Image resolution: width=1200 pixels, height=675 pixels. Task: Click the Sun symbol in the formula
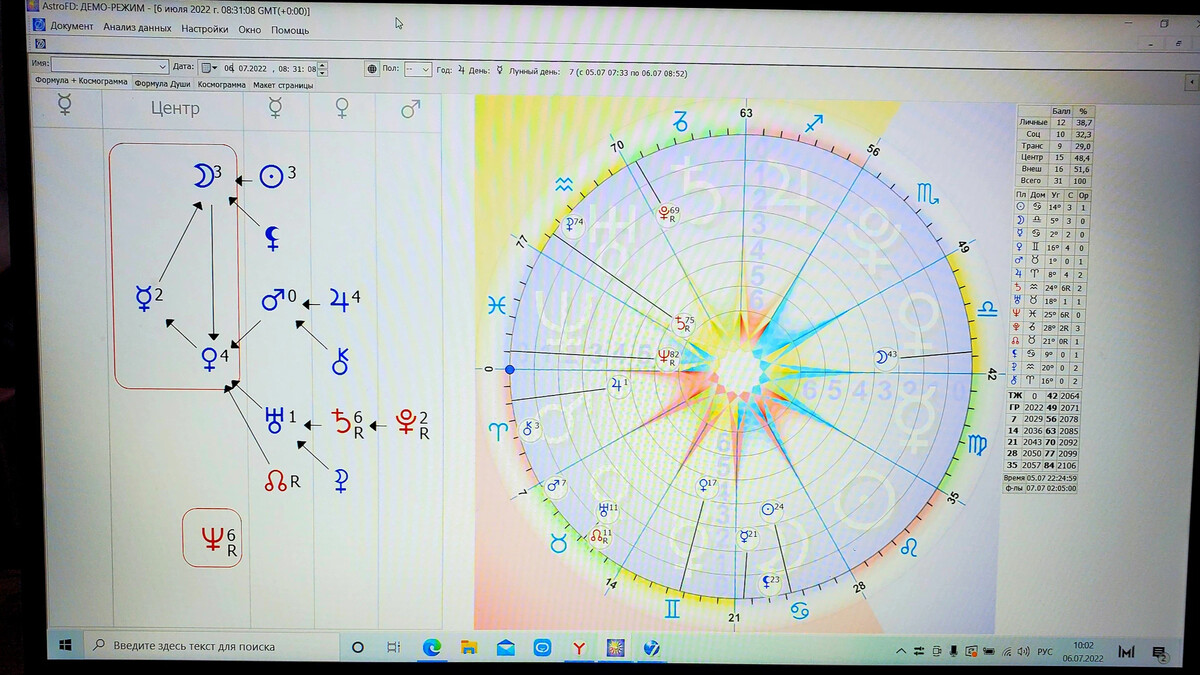pos(270,176)
